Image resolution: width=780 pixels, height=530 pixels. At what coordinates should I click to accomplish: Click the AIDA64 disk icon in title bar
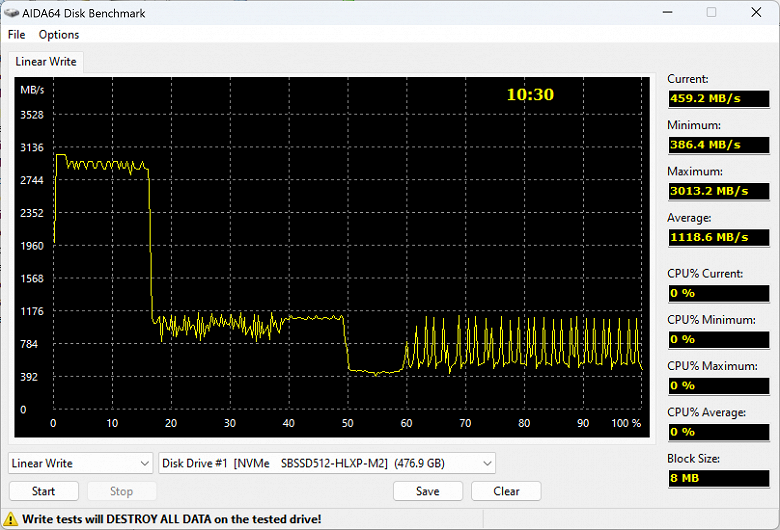[x=11, y=12]
